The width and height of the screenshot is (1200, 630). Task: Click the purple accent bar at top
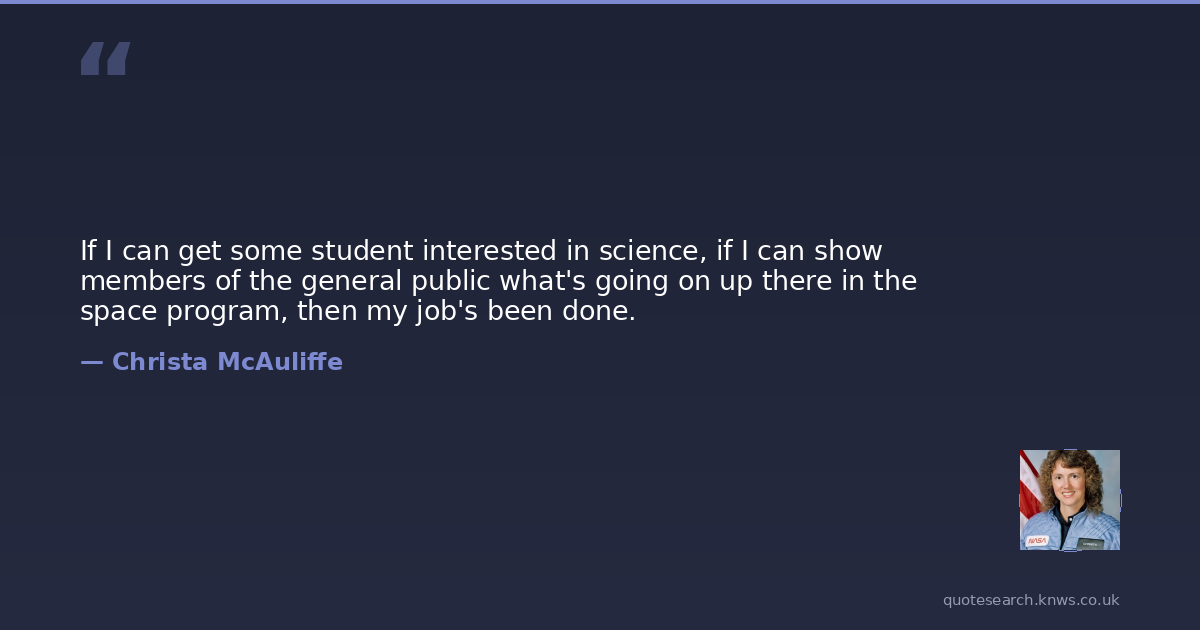point(600,2)
